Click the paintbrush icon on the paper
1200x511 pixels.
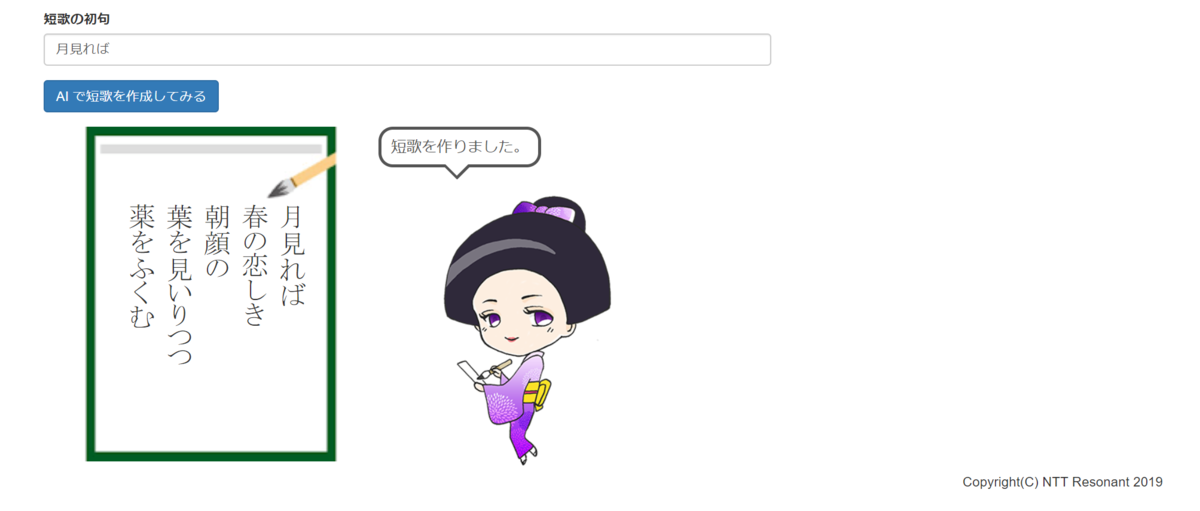pyautogui.click(x=302, y=175)
